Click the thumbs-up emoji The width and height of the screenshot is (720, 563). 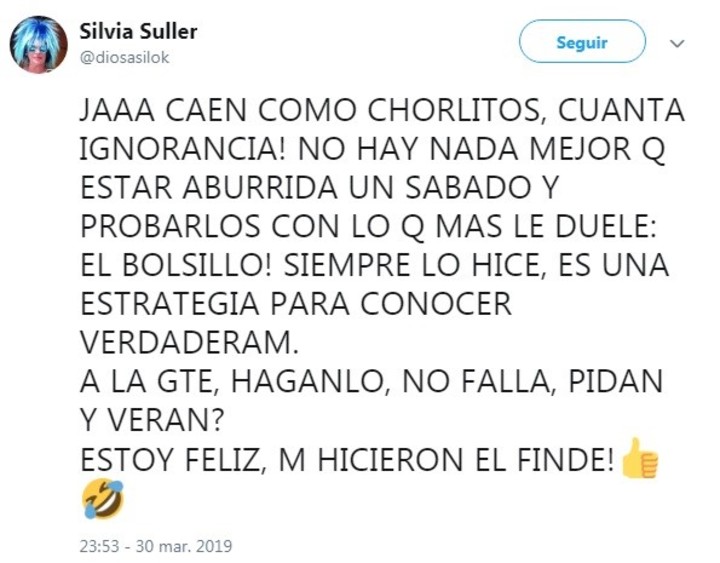point(641,458)
